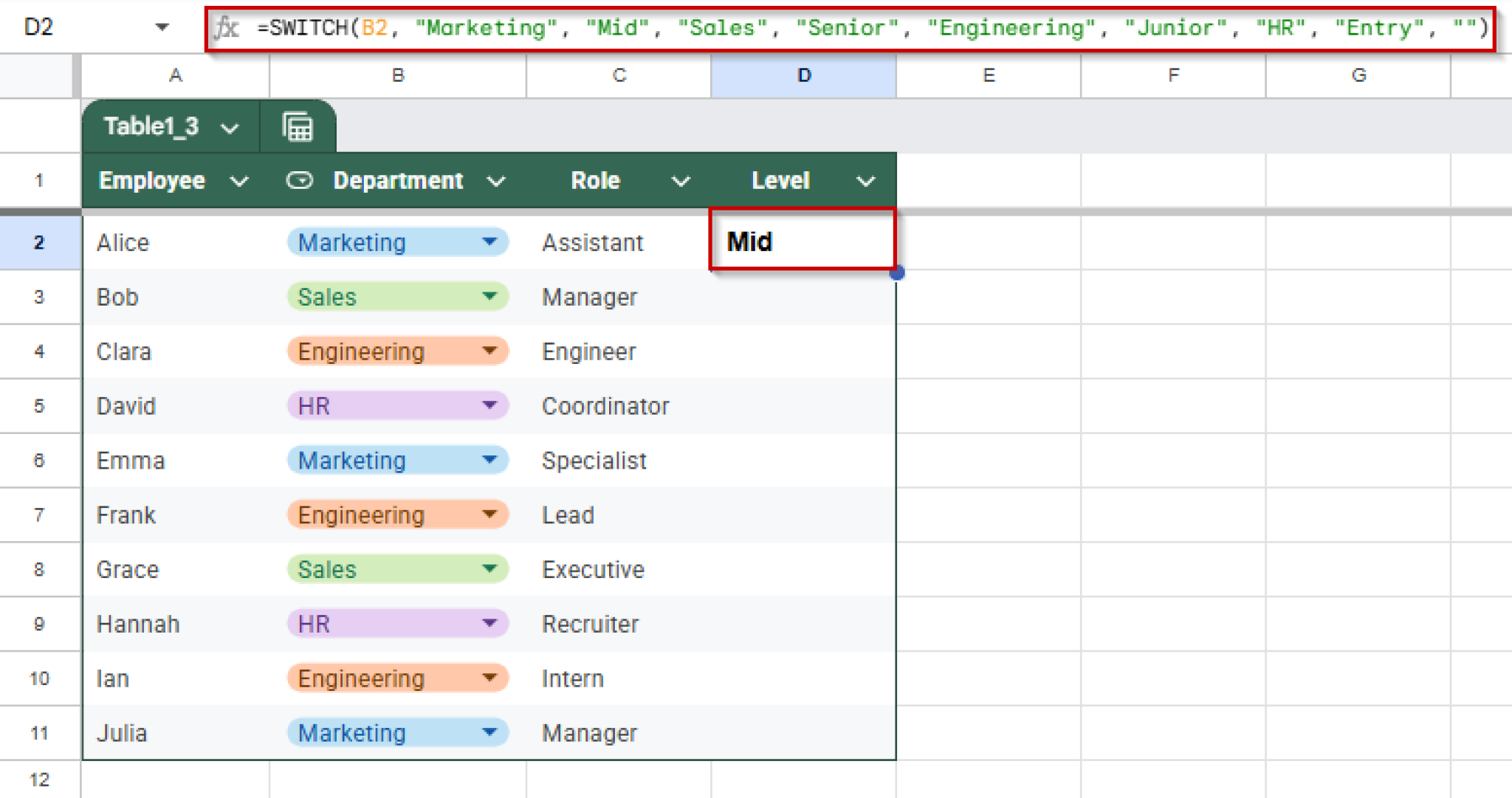Open the Employee column header dropdown
The image size is (1512, 798).
pyautogui.click(x=239, y=180)
